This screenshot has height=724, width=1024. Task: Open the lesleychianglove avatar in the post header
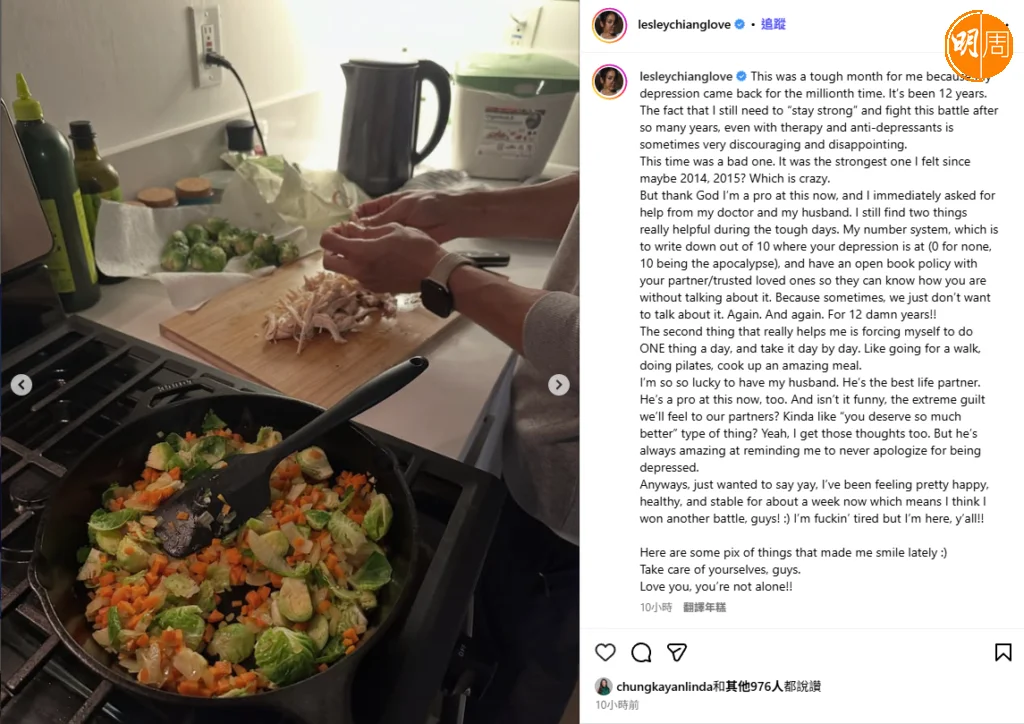pyautogui.click(x=609, y=25)
